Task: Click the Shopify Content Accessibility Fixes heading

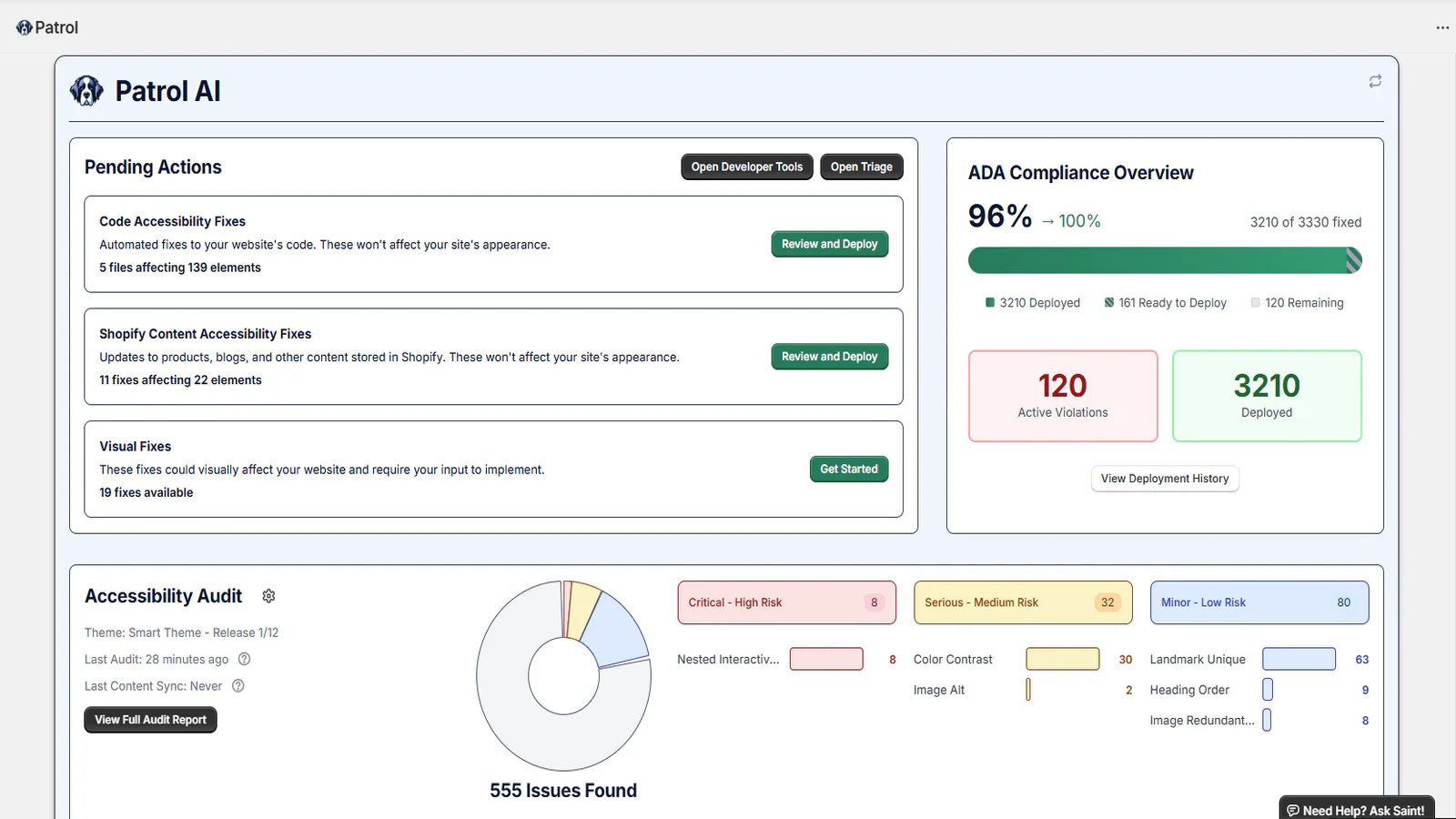Action: pyautogui.click(x=206, y=334)
